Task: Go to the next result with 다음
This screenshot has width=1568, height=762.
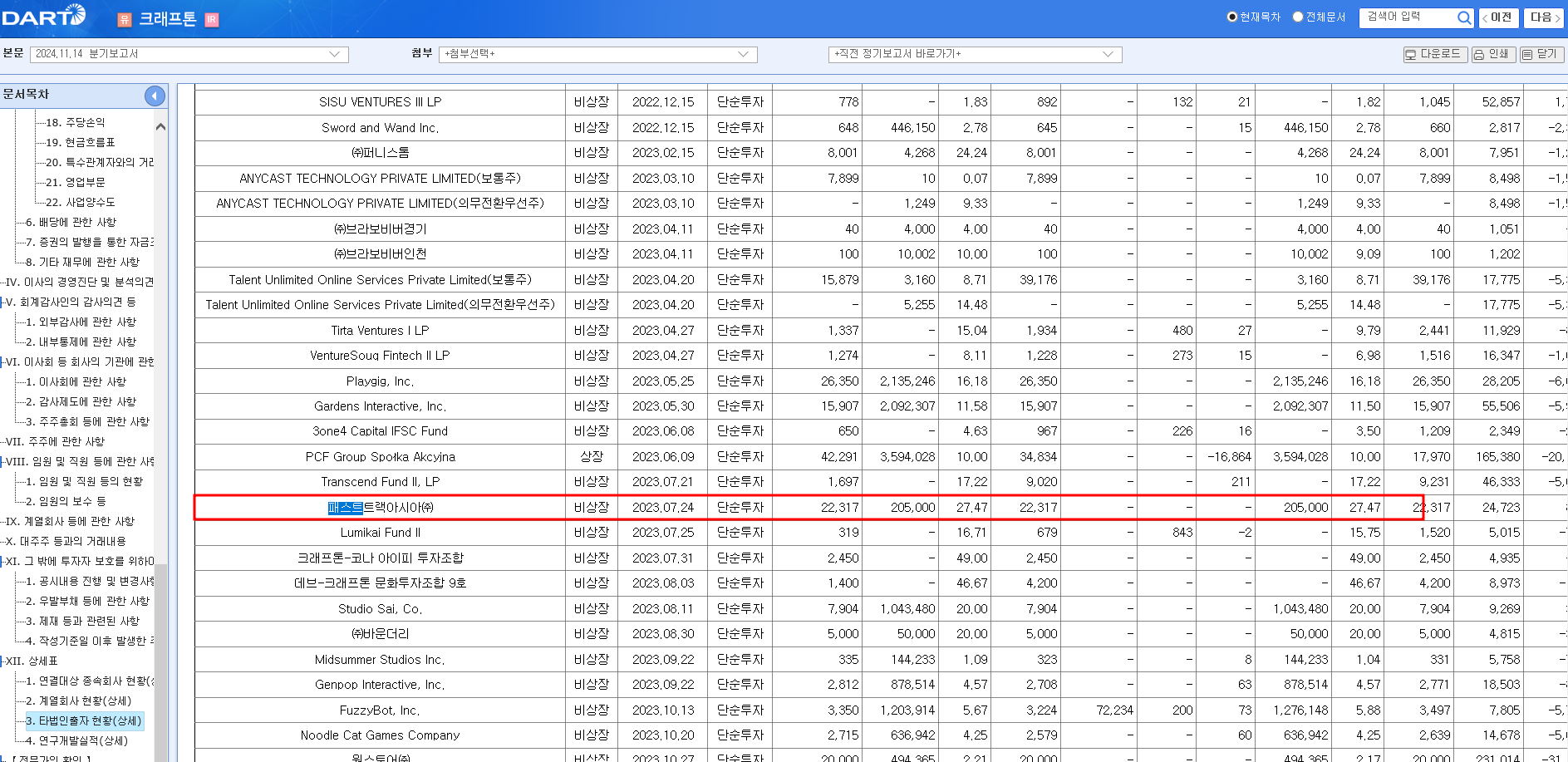Action: 1544,17
